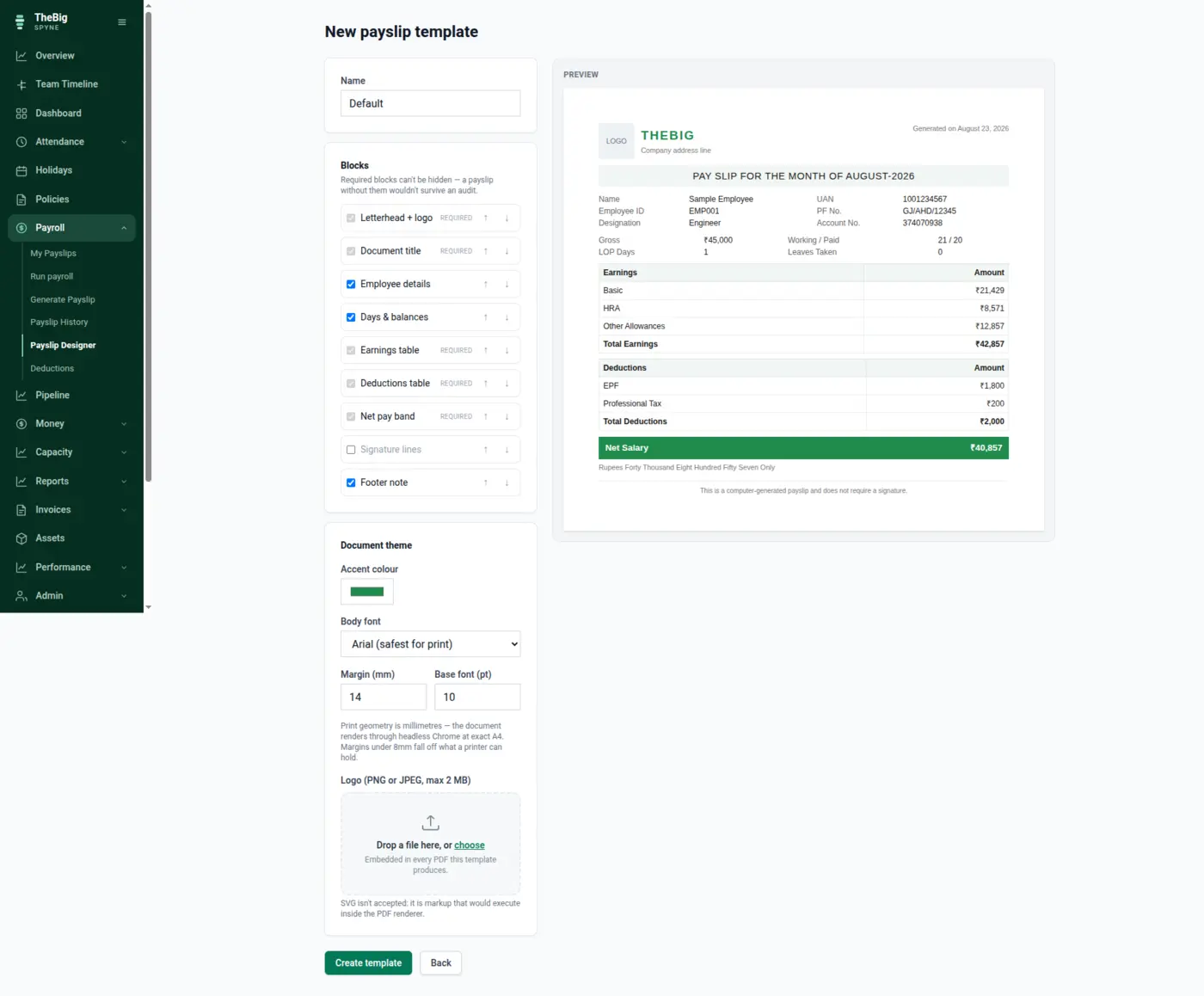
Task: Collapse the Payroll menu chevron
Action: click(x=124, y=228)
